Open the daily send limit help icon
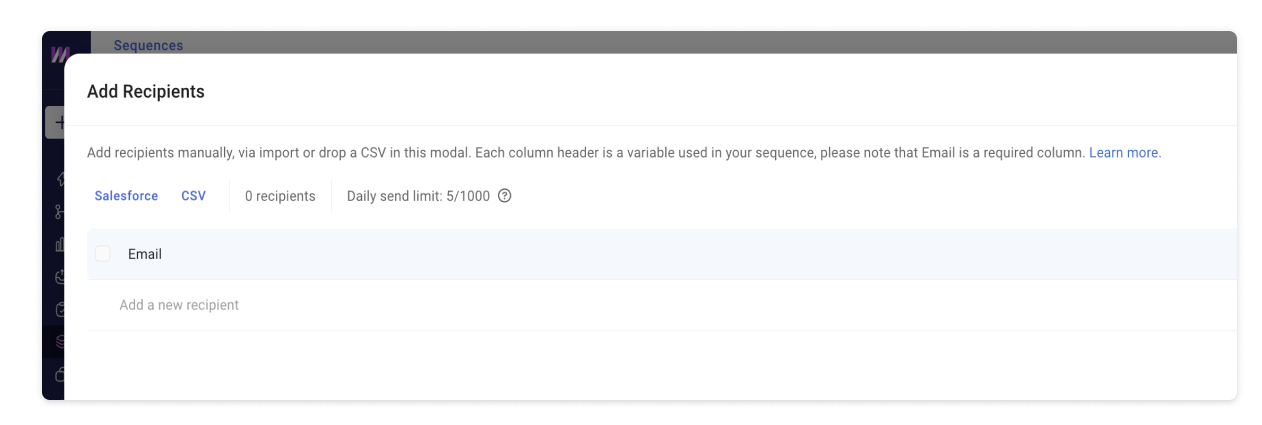Screen dimensions: 1262x425 (x=505, y=196)
